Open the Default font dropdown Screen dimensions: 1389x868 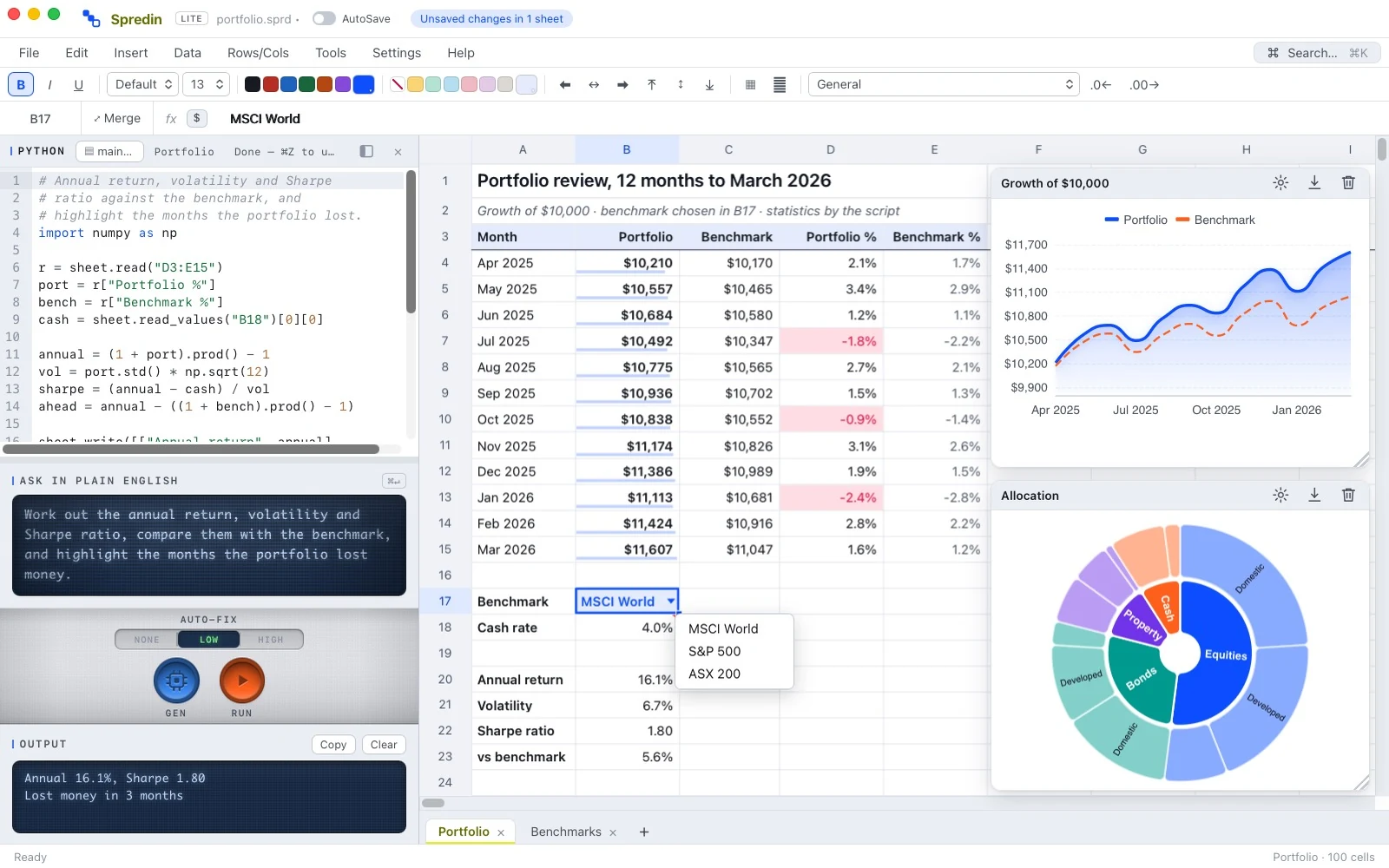point(143,84)
